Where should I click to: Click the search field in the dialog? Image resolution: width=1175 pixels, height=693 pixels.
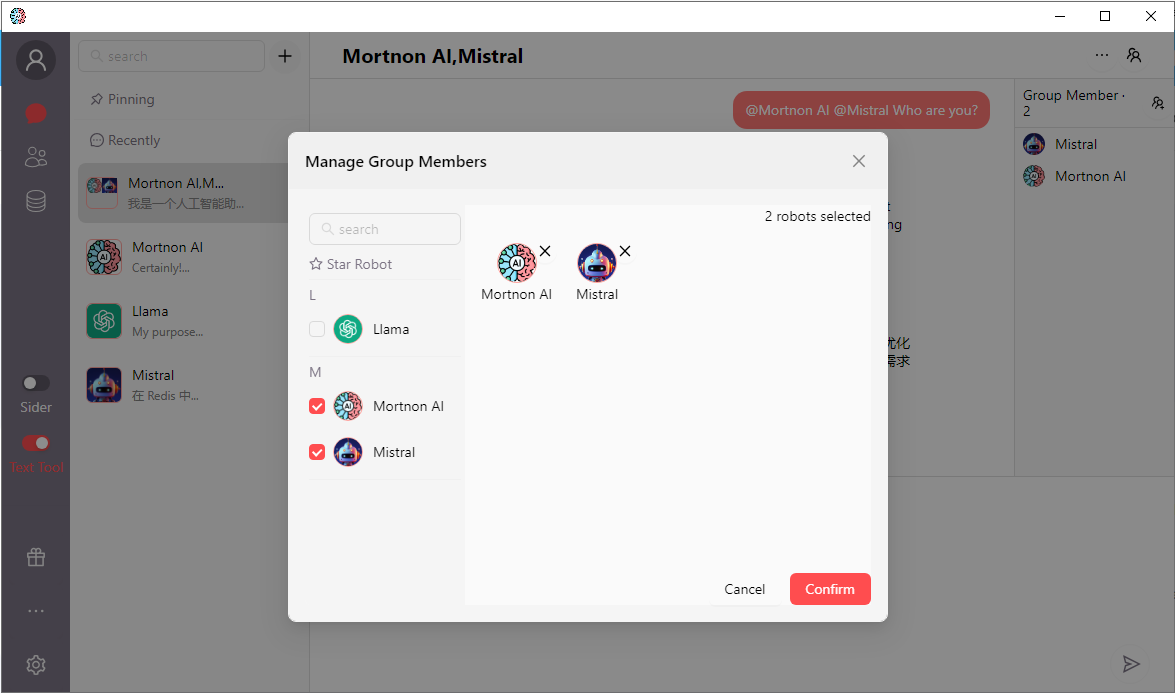(x=385, y=229)
